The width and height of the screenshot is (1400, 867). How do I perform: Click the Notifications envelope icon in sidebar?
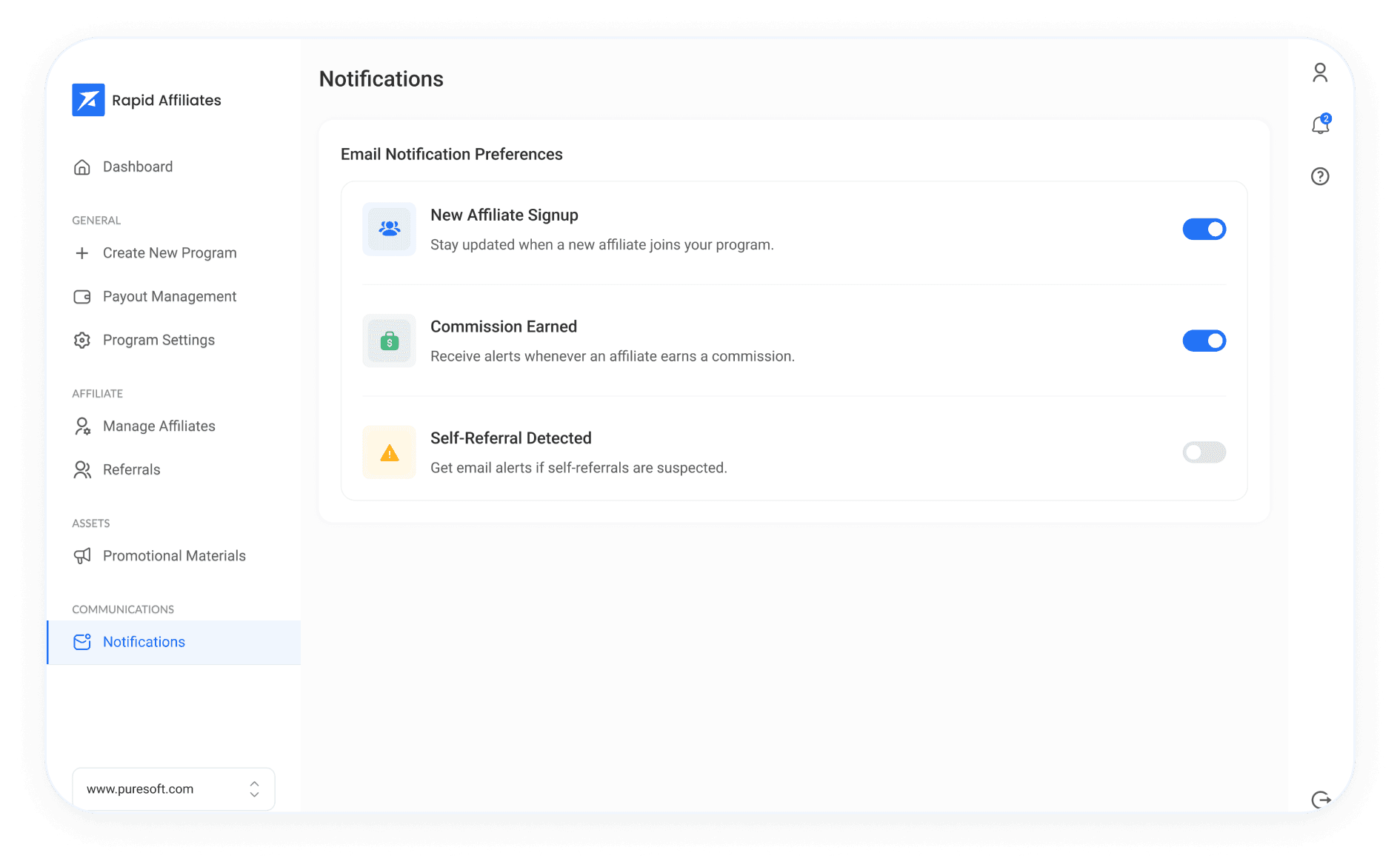coord(82,642)
